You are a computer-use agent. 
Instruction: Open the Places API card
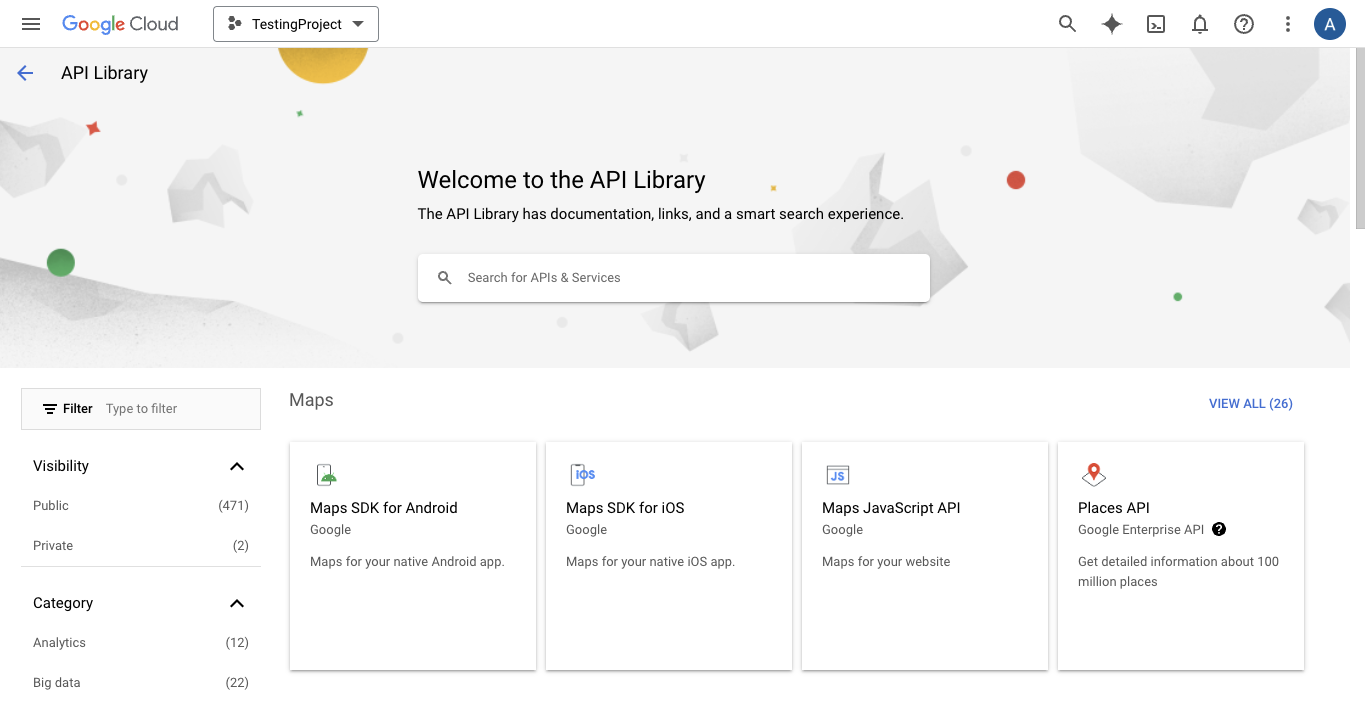[x=1181, y=556]
